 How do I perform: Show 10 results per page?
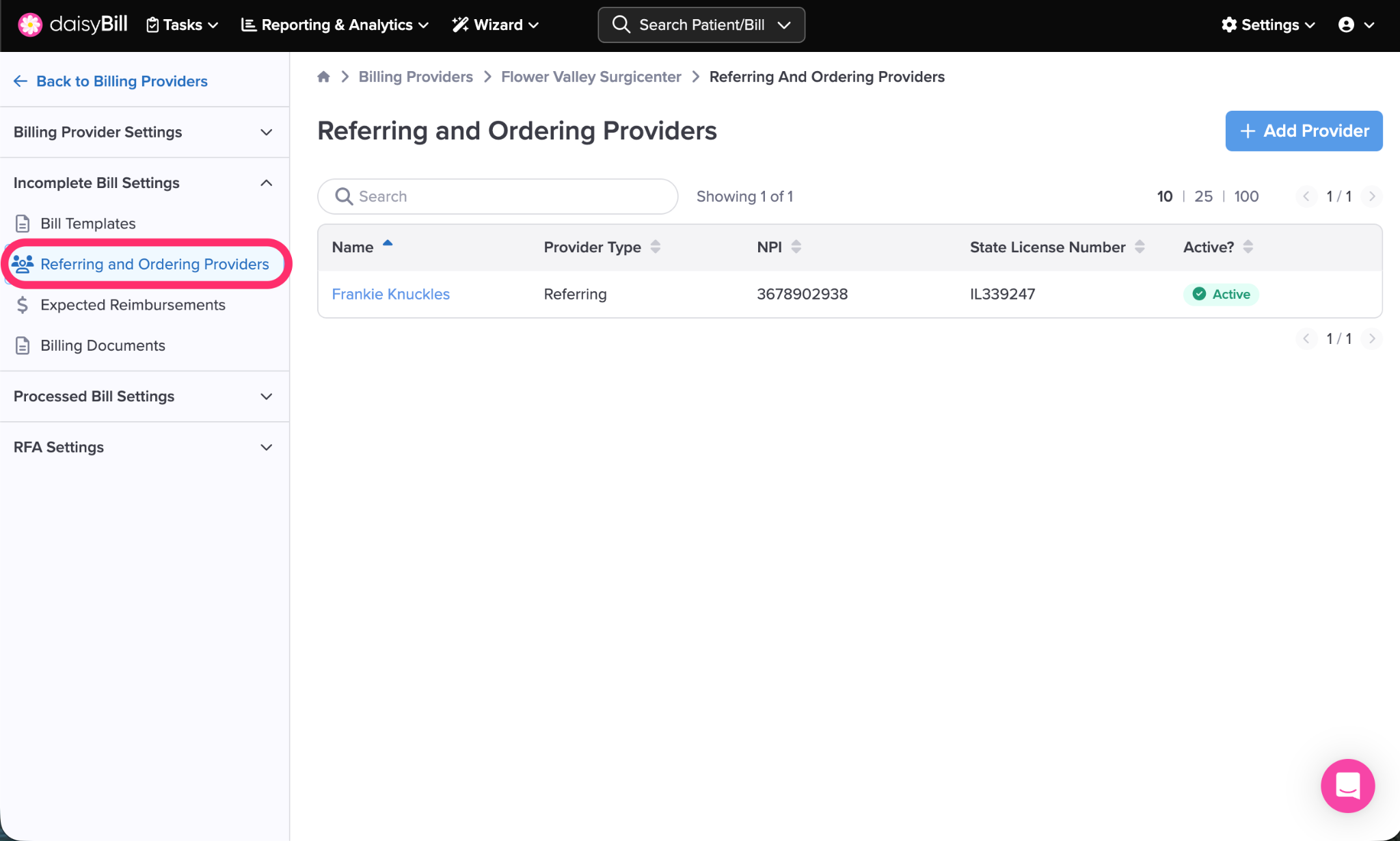1164,196
